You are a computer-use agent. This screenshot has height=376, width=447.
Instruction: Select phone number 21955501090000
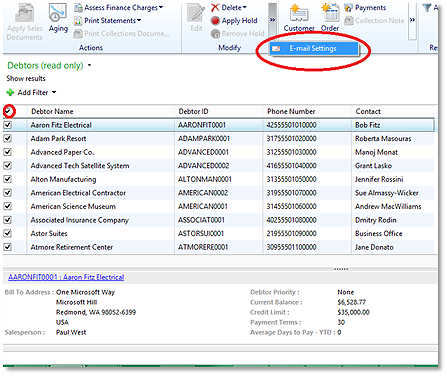(291, 234)
